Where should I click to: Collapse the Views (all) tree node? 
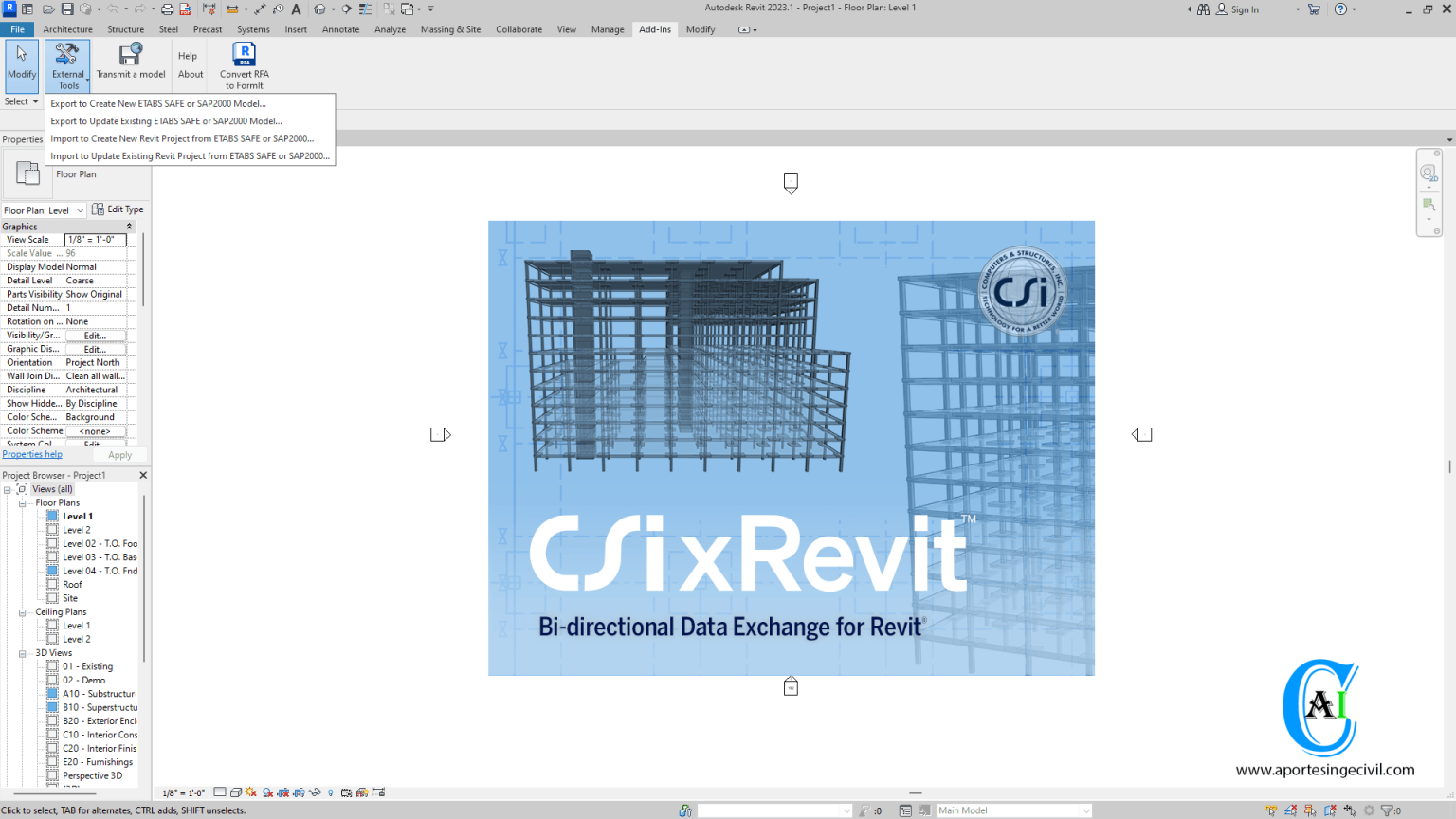pos(8,489)
